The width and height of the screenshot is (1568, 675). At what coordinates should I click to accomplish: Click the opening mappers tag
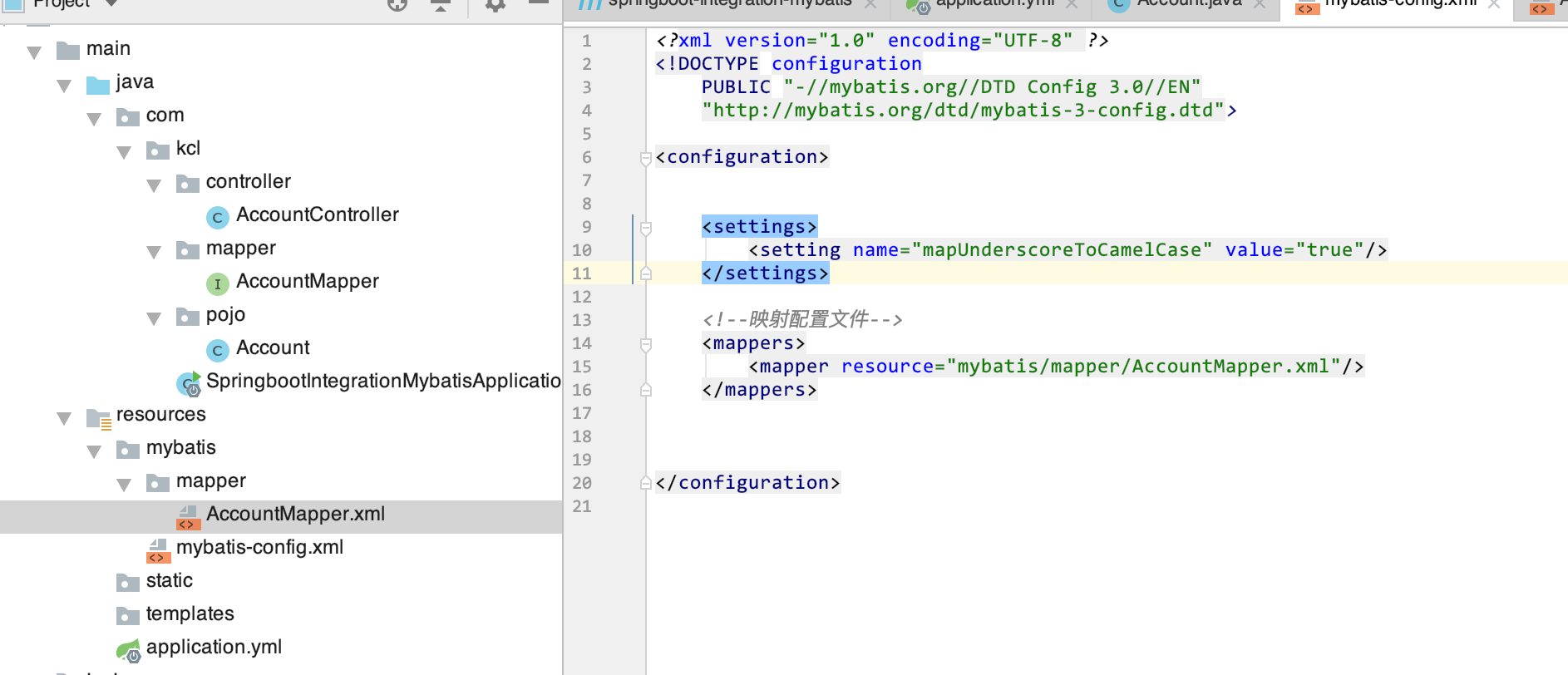tap(753, 342)
